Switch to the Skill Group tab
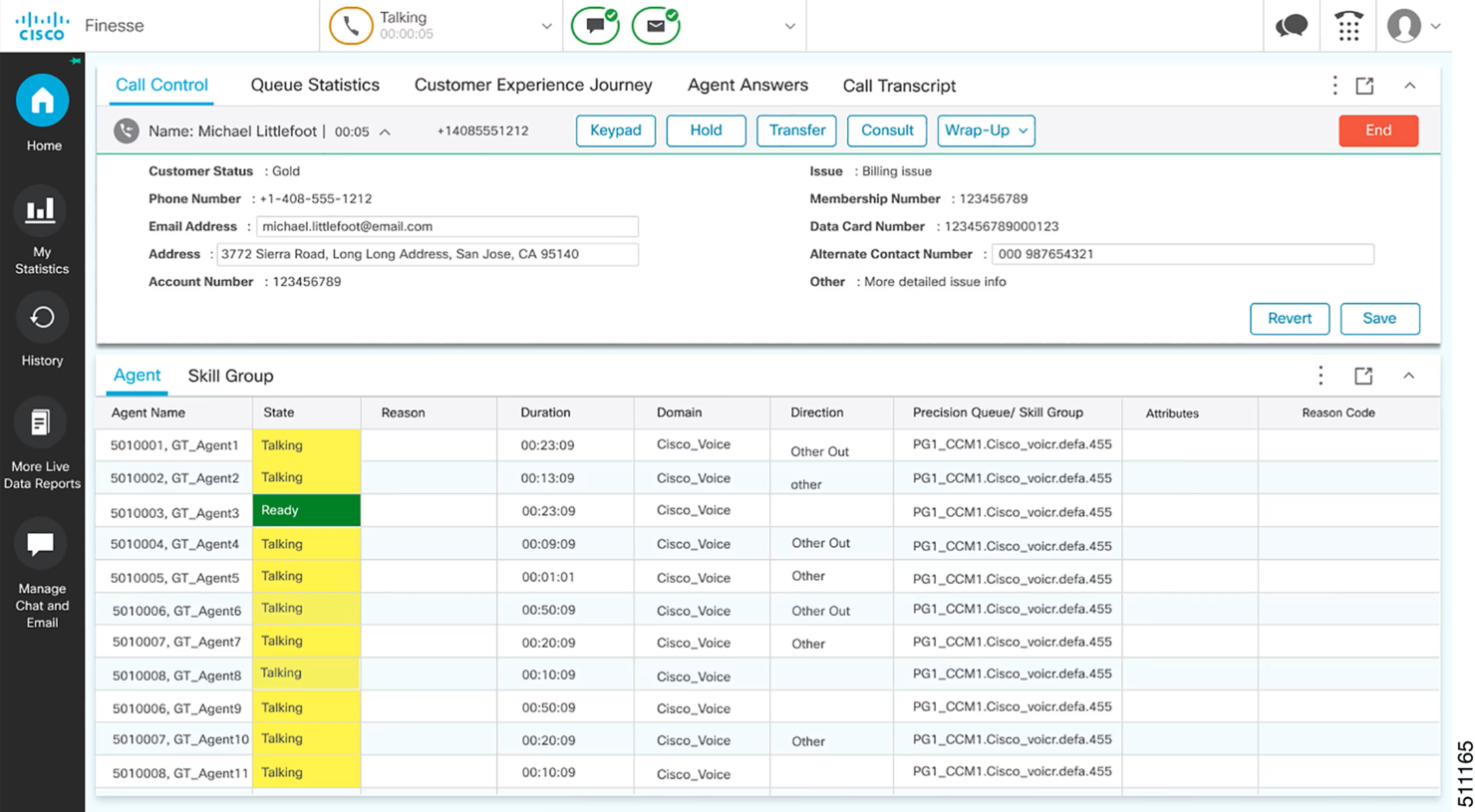The image size is (1475, 812). (230, 376)
